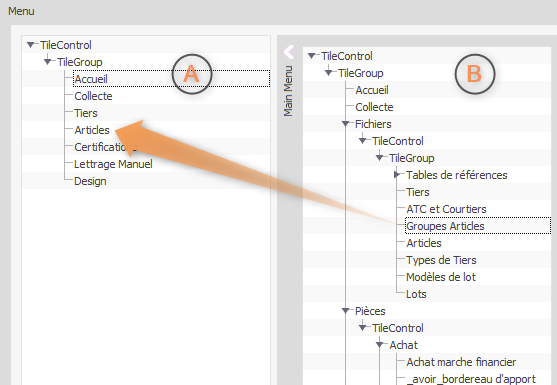Select Groupes Articles in right tree
Screen dimensions: 557x385
[x=445, y=226]
